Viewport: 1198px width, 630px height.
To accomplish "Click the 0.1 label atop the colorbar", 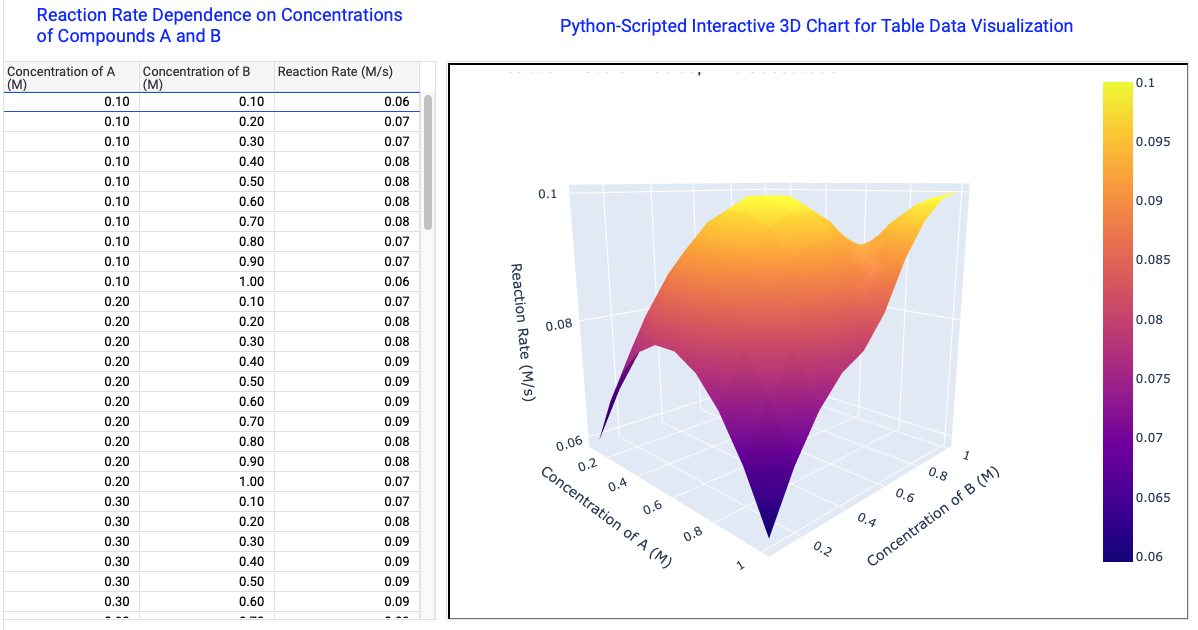I will tap(1146, 83).
